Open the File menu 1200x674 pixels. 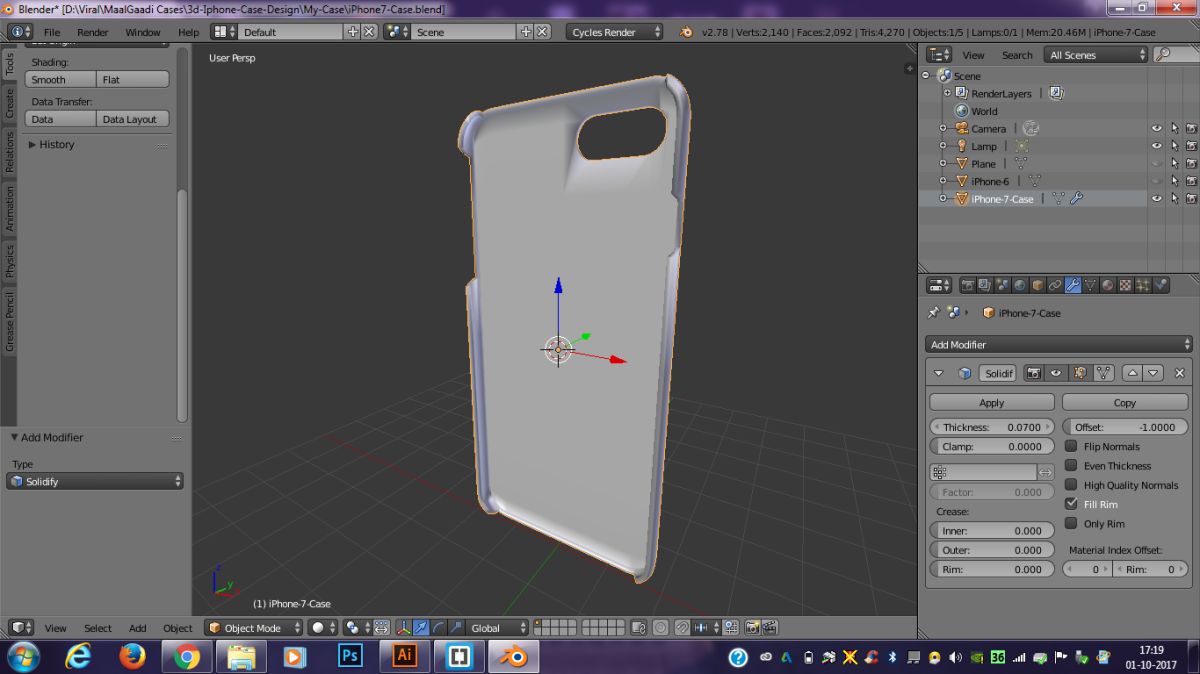52,32
